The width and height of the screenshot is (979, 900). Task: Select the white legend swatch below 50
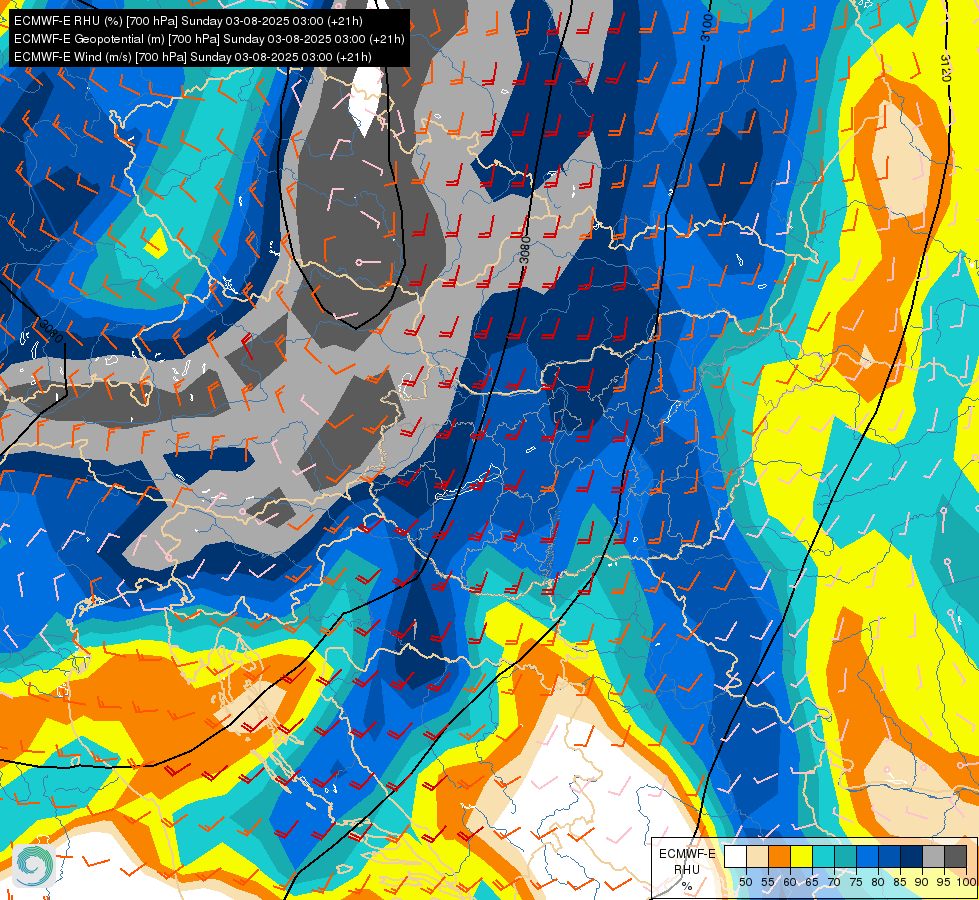735,856
